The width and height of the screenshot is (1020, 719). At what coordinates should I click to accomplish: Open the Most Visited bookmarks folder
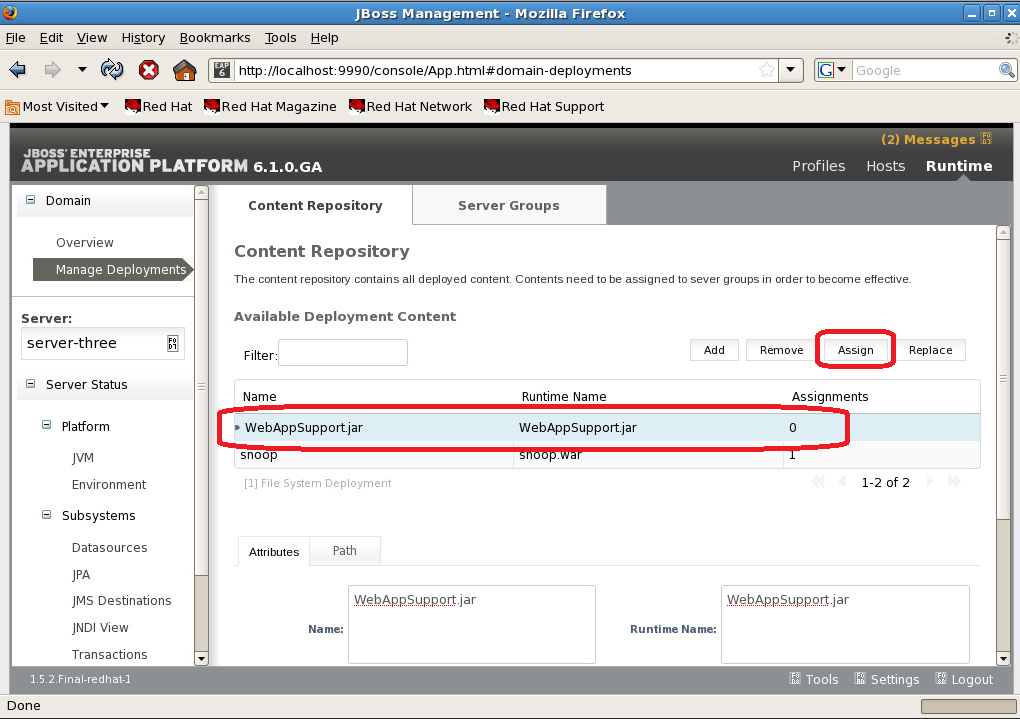tap(57, 107)
